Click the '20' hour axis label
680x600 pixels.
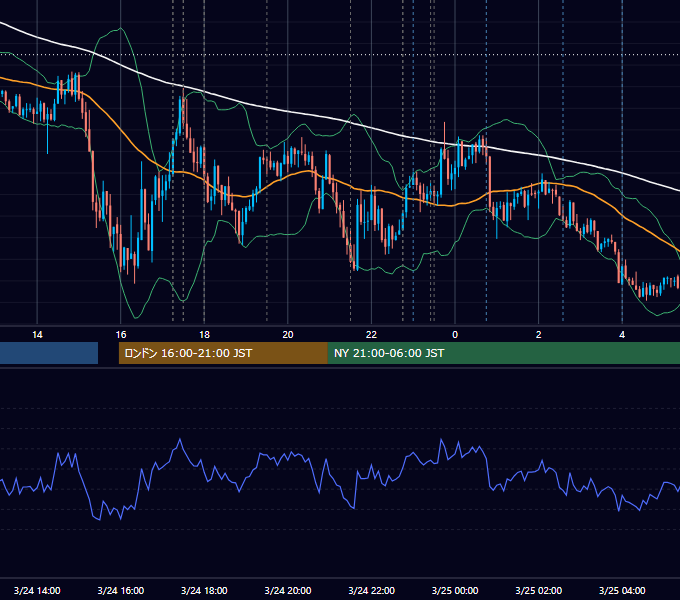(x=288, y=335)
